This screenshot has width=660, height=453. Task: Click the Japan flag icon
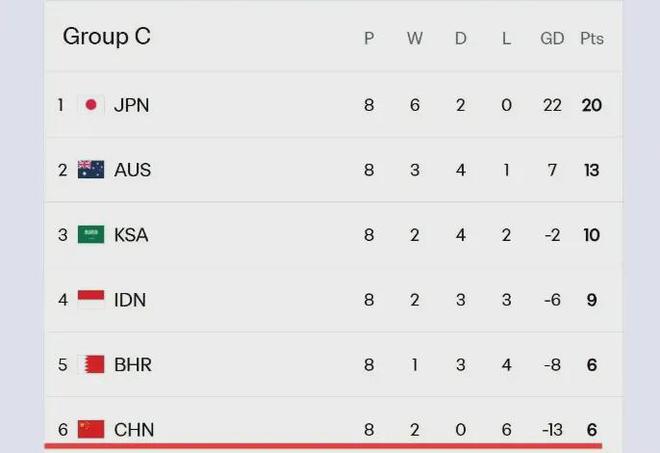(x=91, y=105)
